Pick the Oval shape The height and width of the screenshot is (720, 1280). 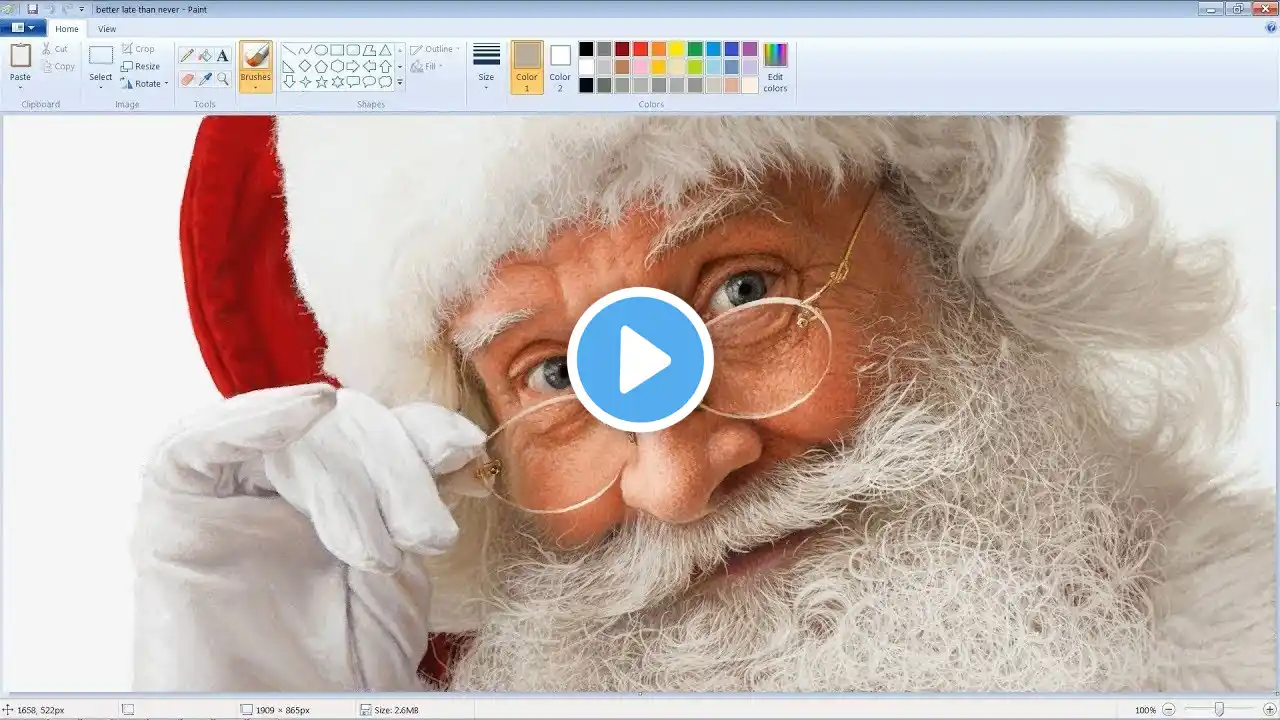coord(321,50)
